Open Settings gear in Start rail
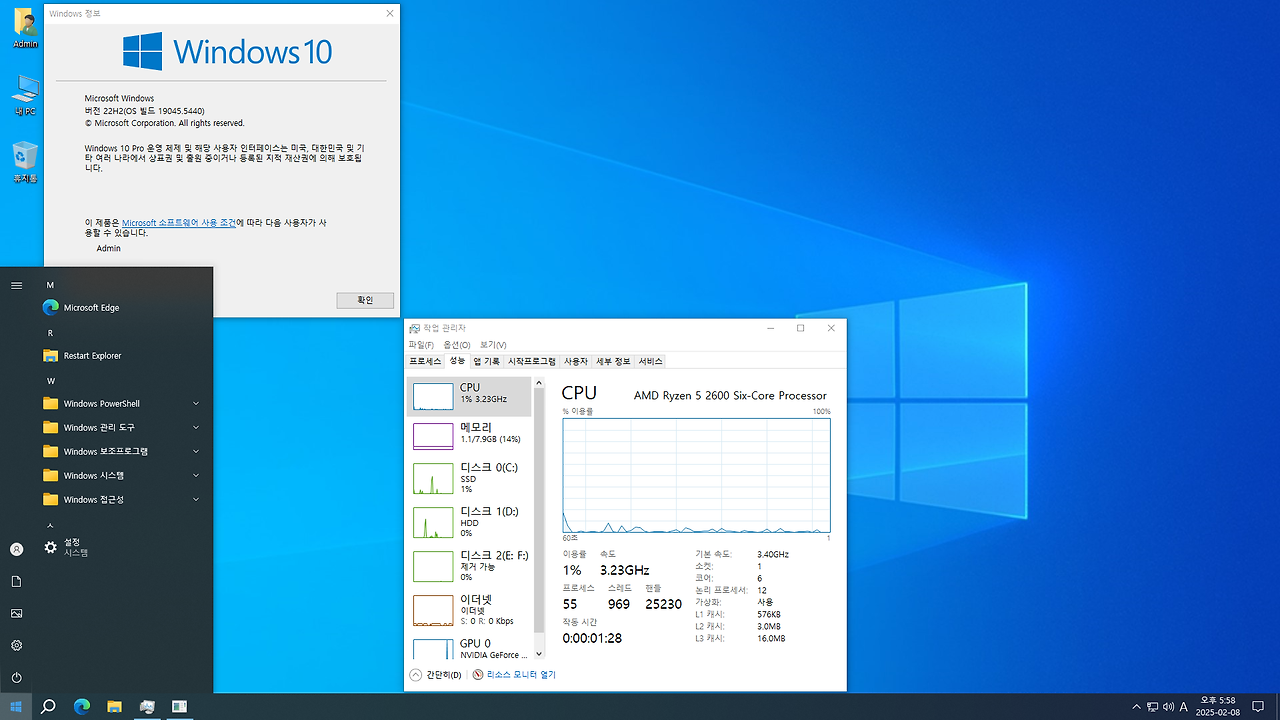 pyautogui.click(x=16, y=645)
